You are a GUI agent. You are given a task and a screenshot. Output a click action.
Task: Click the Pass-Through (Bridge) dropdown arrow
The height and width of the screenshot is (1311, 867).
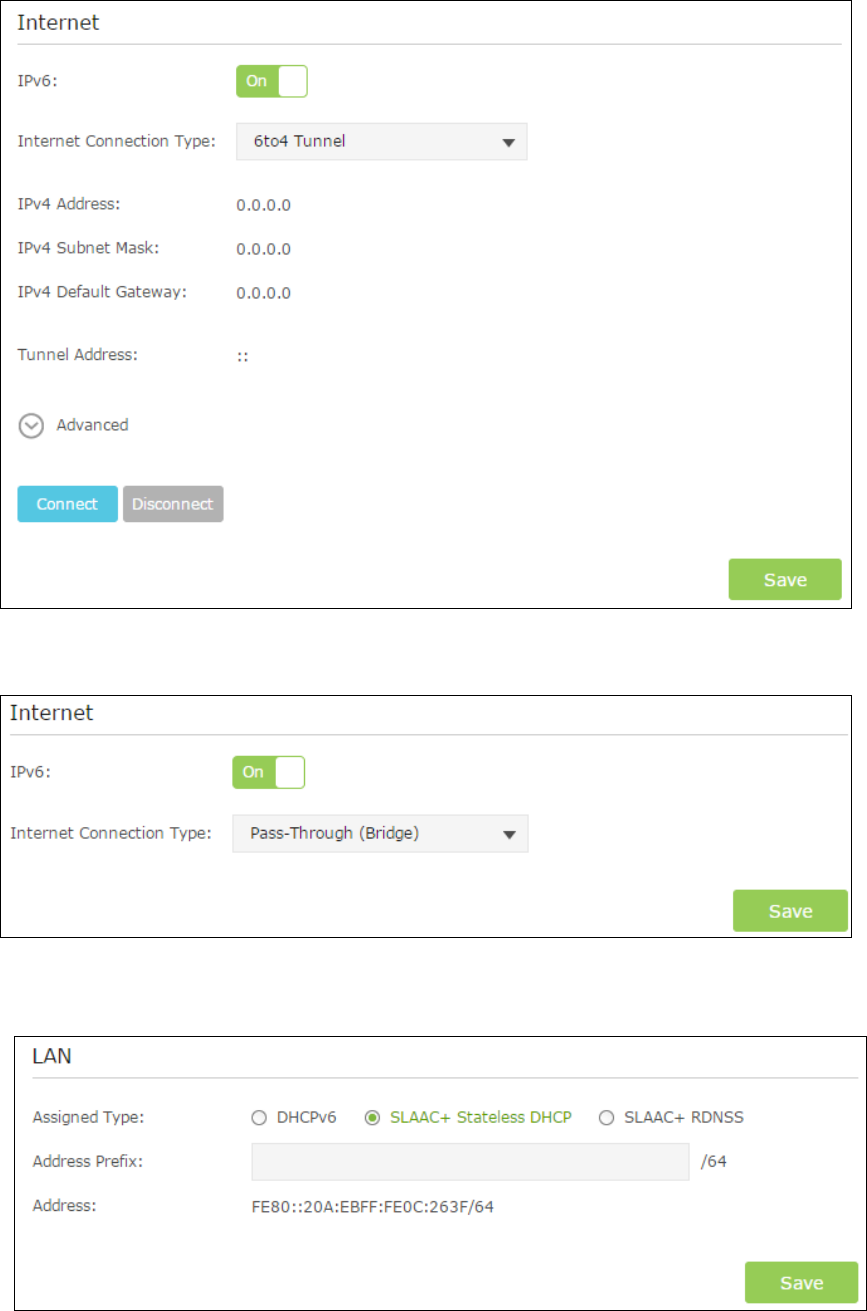(509, 833)
